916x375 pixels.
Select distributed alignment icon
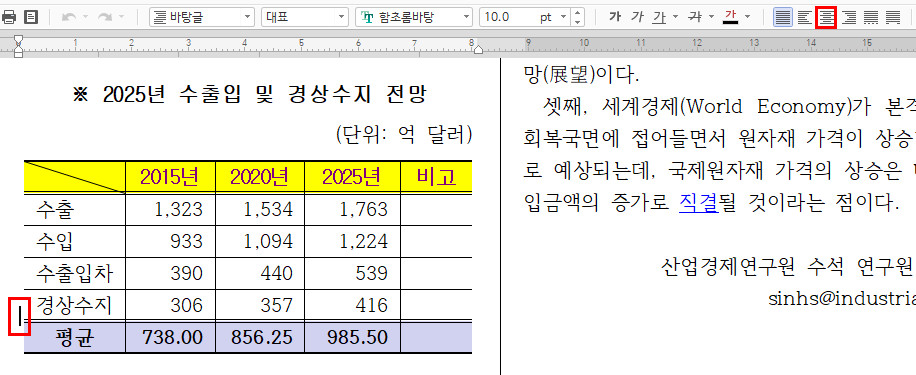(x=871, y=18)
